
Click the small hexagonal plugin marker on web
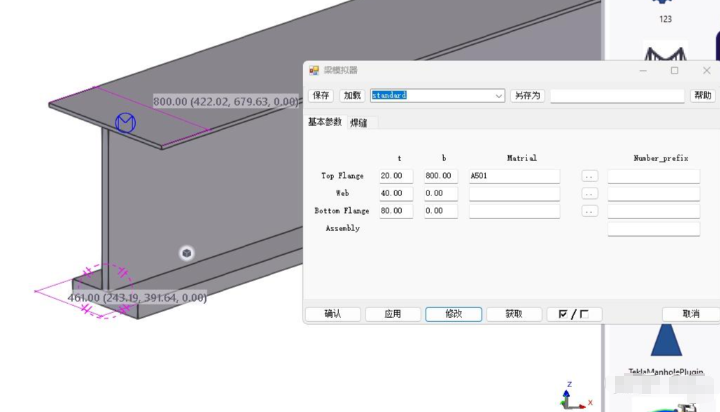(x=186, y=253)
